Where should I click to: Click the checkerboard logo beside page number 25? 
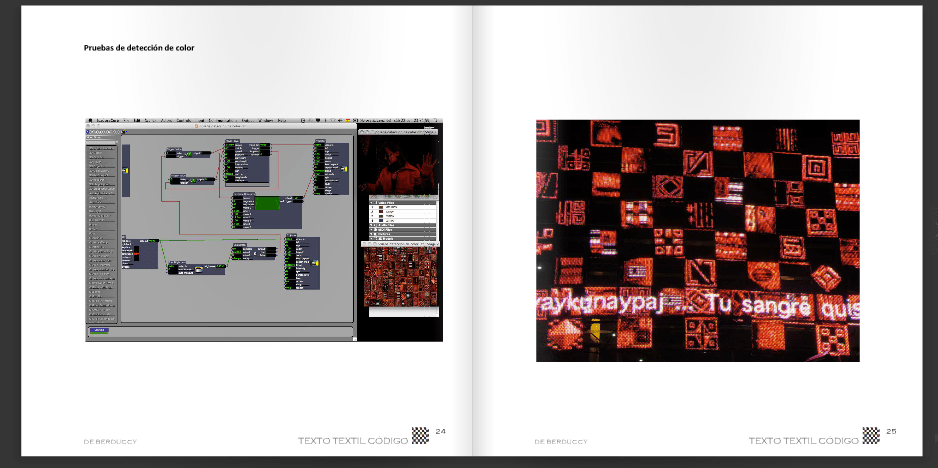(x=871, y=436)
